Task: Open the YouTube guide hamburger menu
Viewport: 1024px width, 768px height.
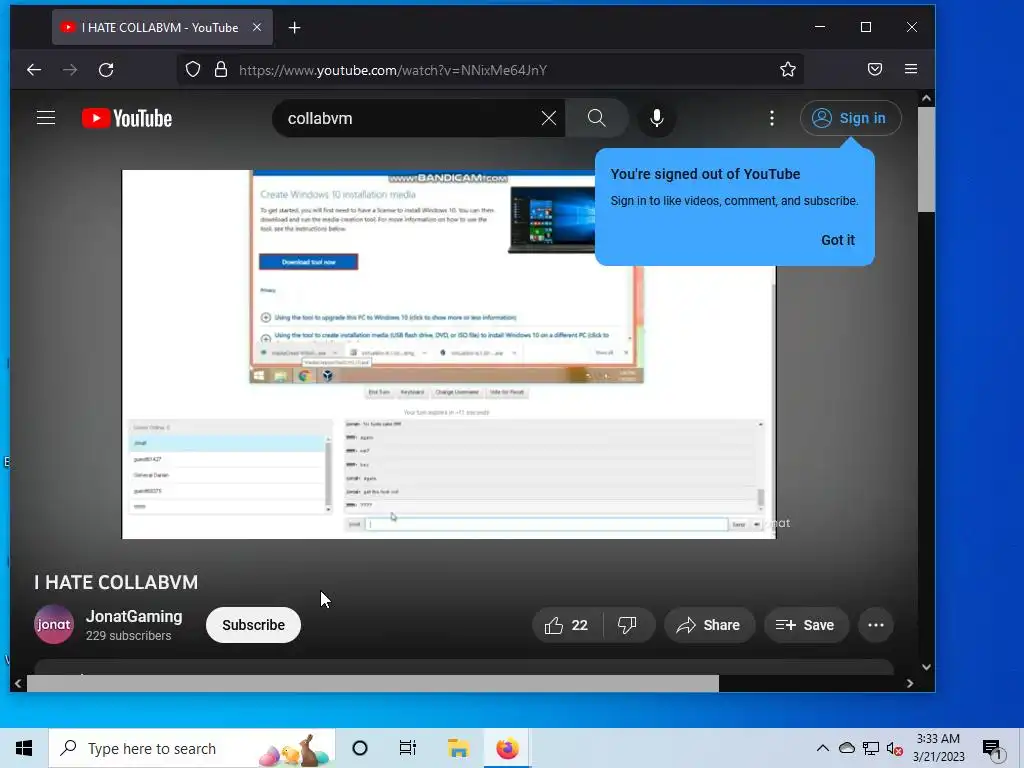Action: click(46, 118)
